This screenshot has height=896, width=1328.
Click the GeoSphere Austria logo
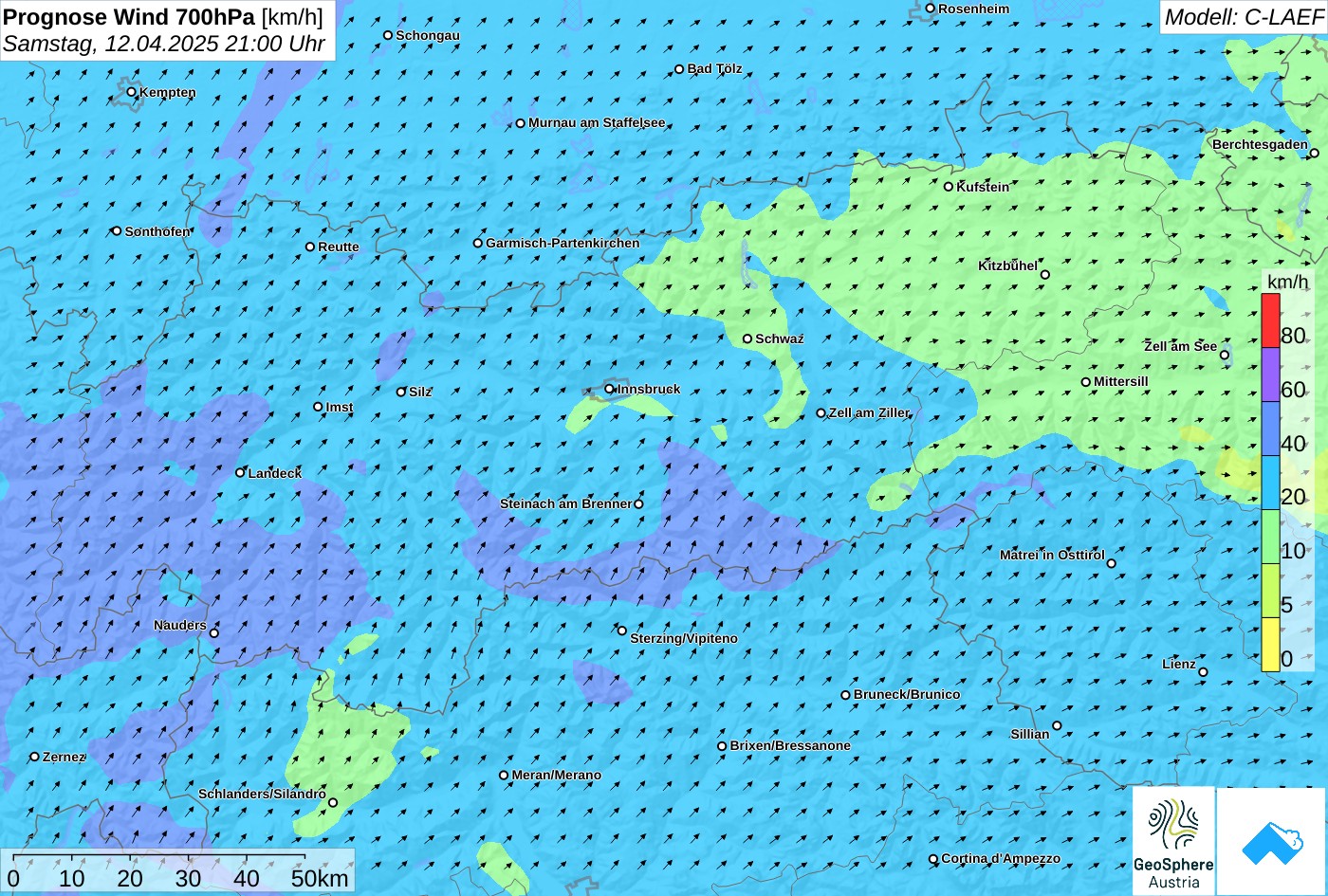1173,841
